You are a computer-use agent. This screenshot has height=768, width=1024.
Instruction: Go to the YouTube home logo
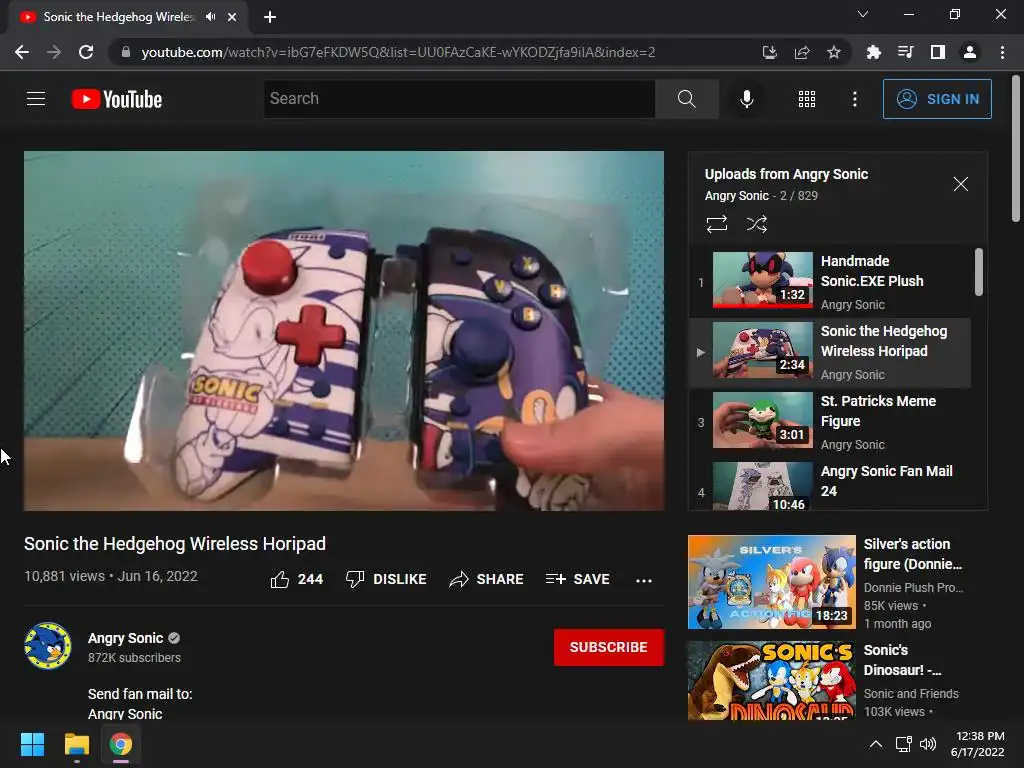click(x=117, y=99)
